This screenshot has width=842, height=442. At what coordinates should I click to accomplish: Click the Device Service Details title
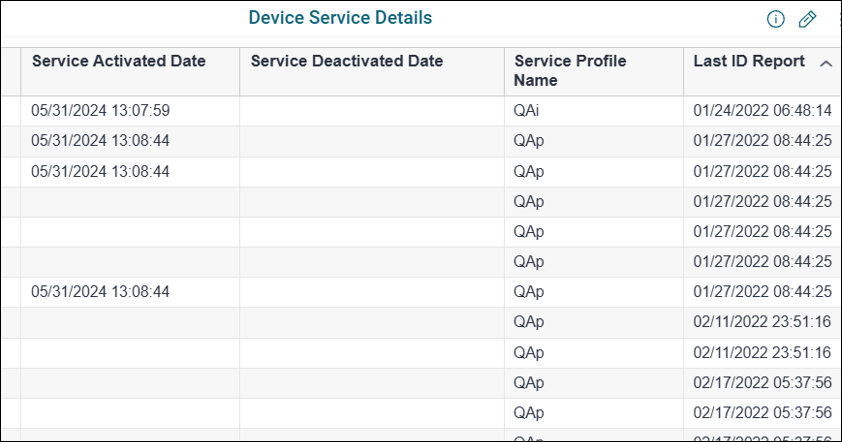coord(340,18)
